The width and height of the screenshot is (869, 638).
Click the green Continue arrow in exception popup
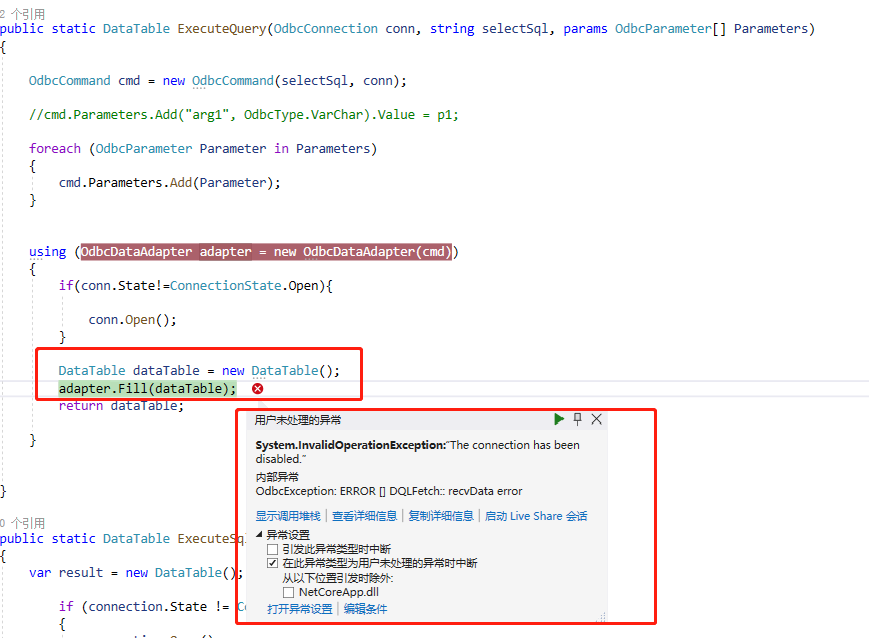[x=559, y=419]
